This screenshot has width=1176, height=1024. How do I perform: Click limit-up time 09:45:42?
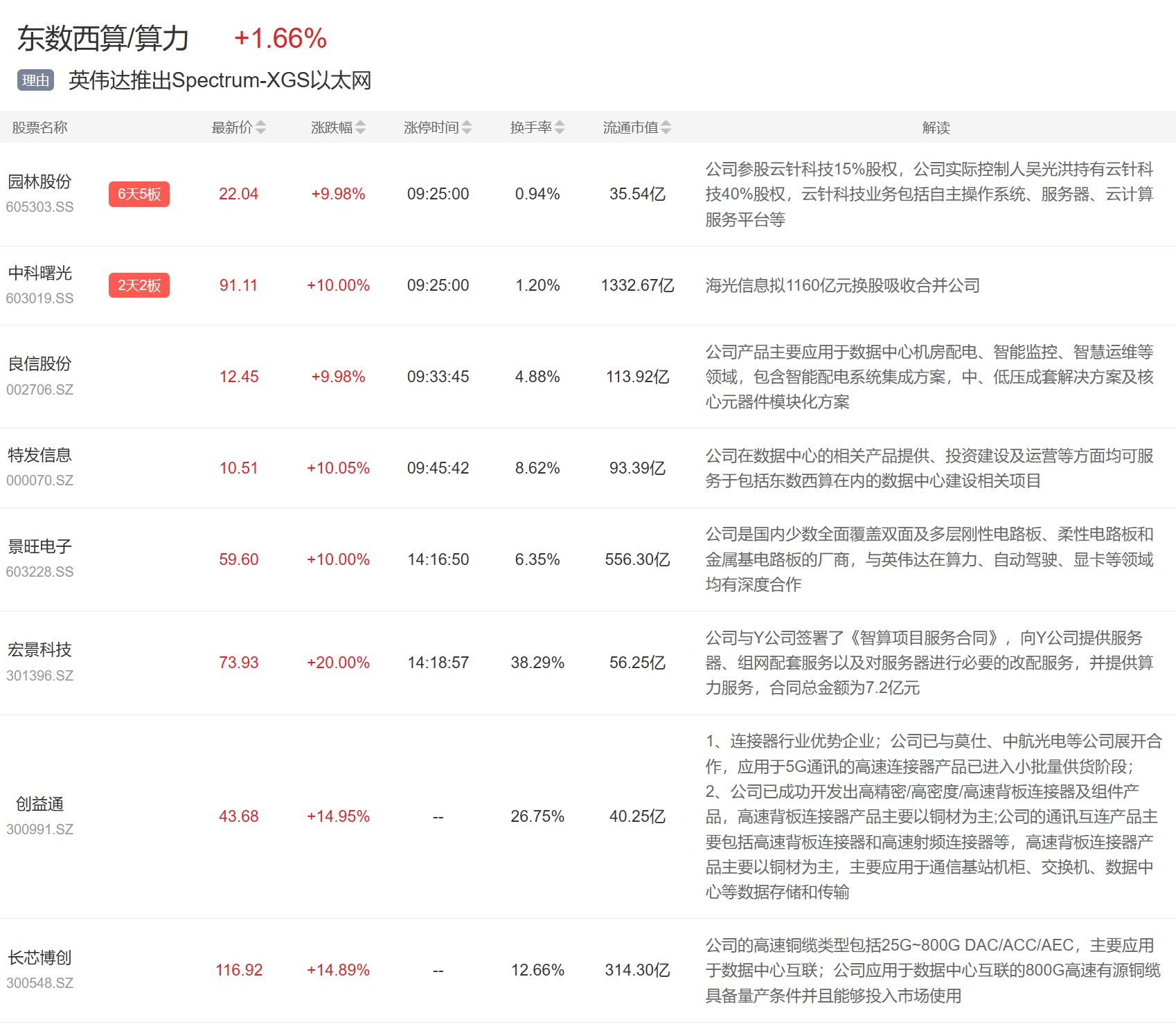(x=438, y=468)
